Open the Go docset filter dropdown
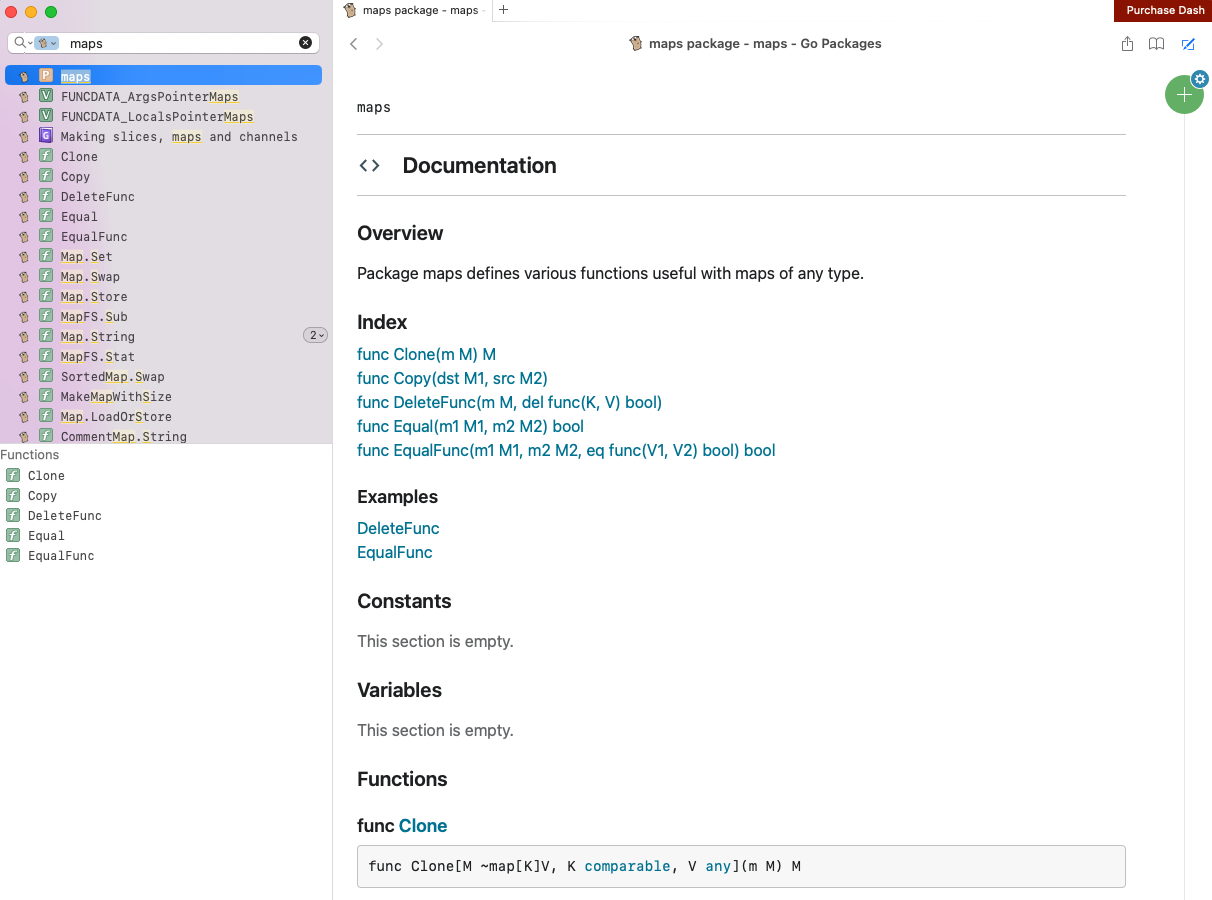This screenshot has height=900, width=1212. (46, 43)
